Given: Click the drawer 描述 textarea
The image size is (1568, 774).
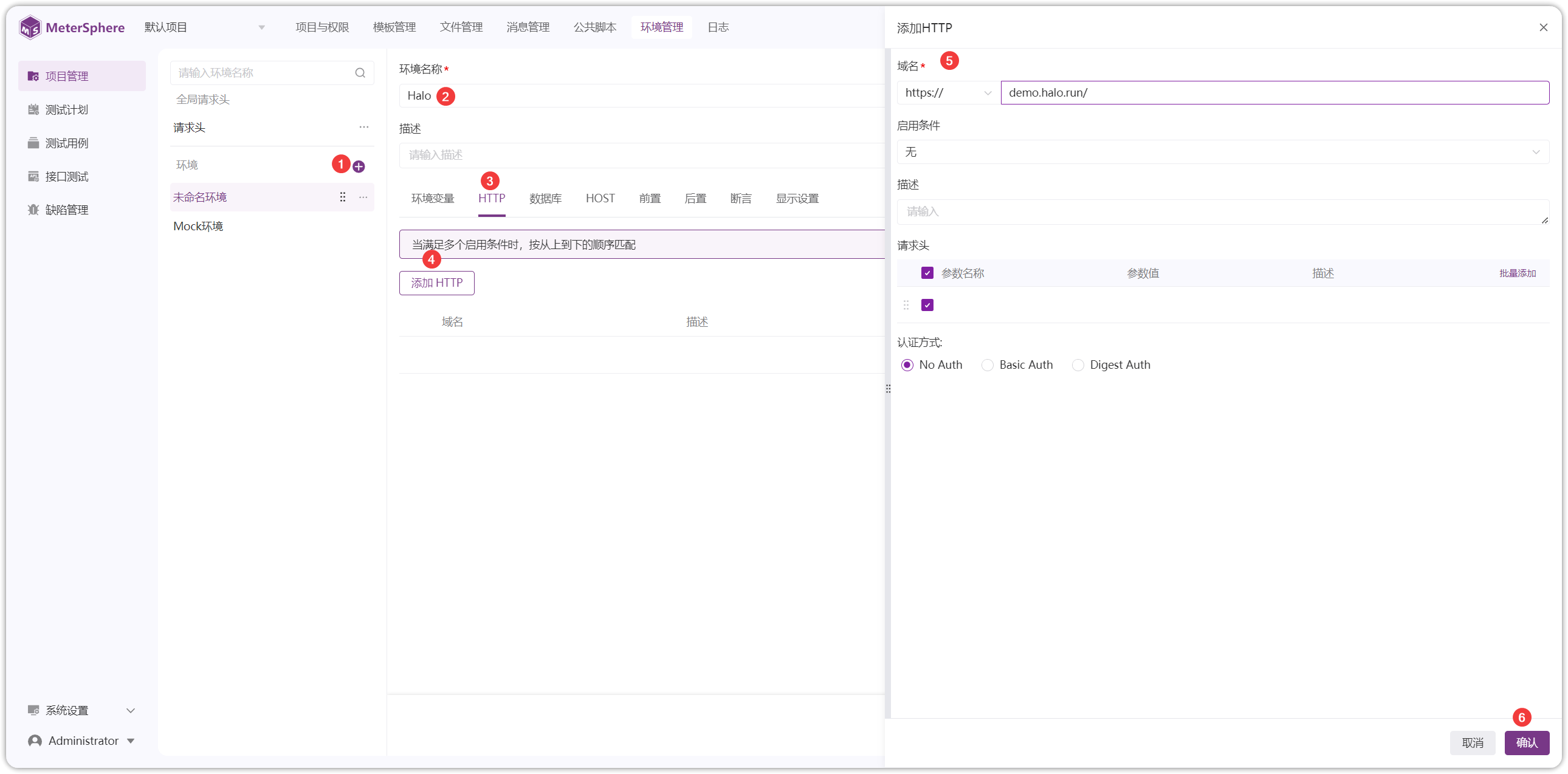Looking at the screenshot, I should coord(1223,213).
